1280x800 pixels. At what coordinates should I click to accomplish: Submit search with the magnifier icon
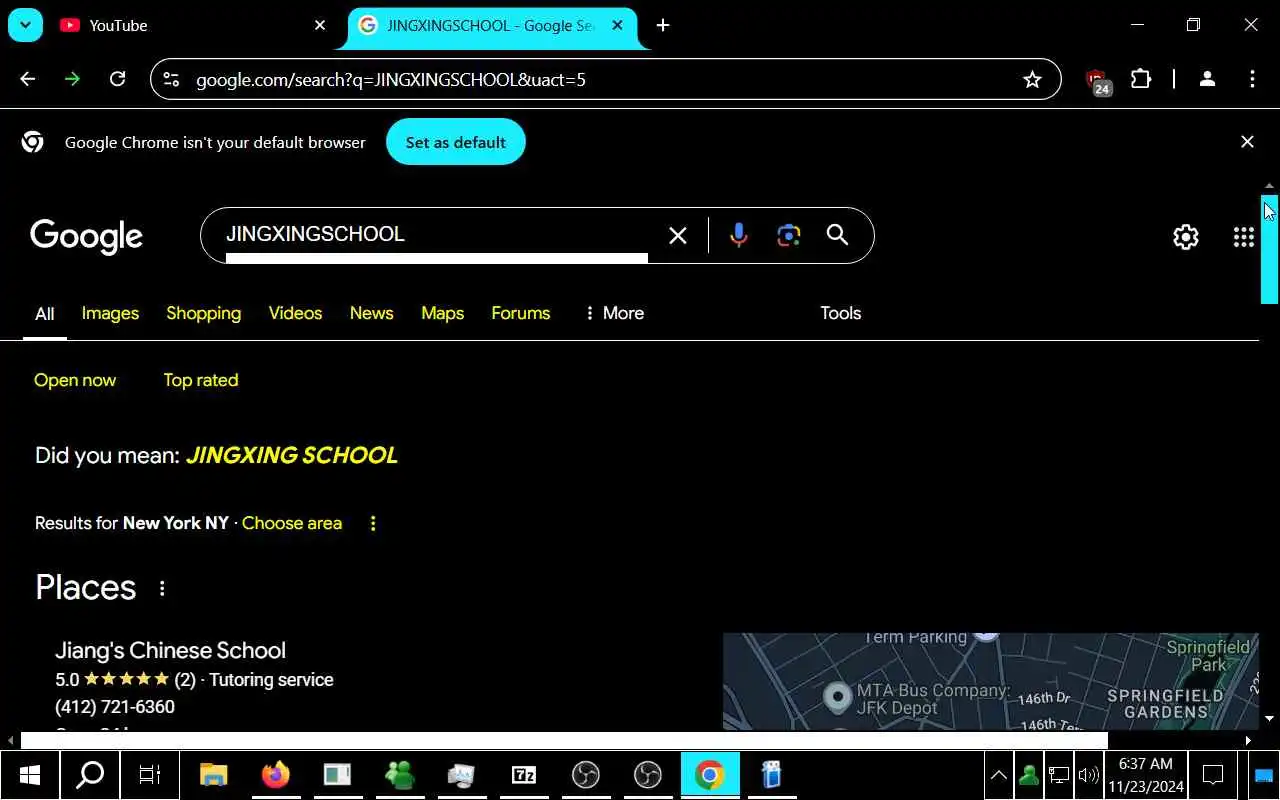(837, 235)
